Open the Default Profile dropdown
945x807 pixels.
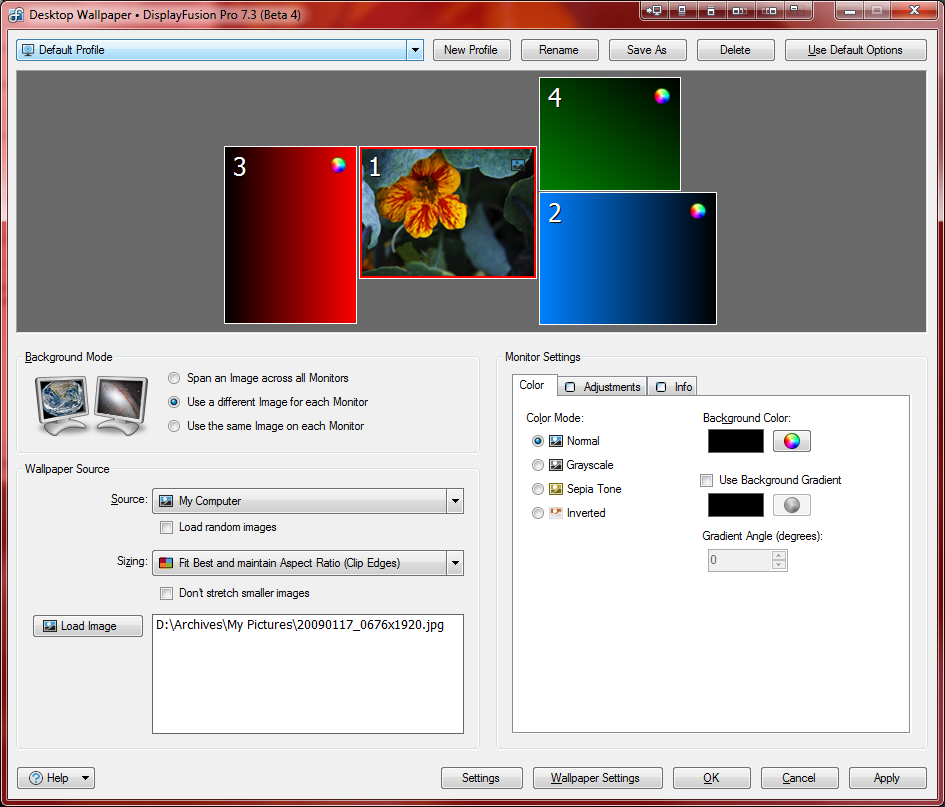tap(415, 50)
